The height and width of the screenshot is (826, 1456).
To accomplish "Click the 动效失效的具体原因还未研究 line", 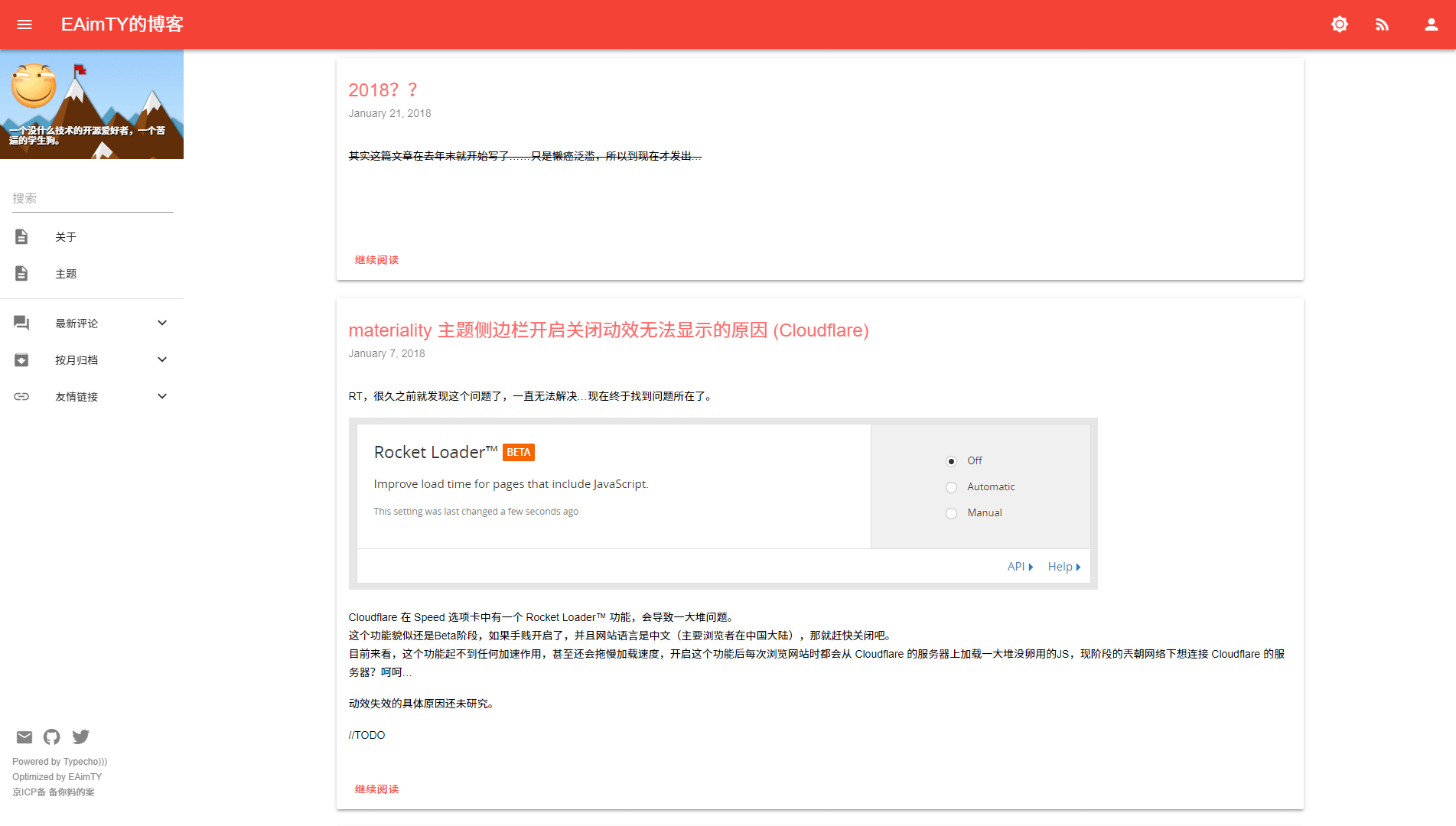I will click(x=423, y=704).
